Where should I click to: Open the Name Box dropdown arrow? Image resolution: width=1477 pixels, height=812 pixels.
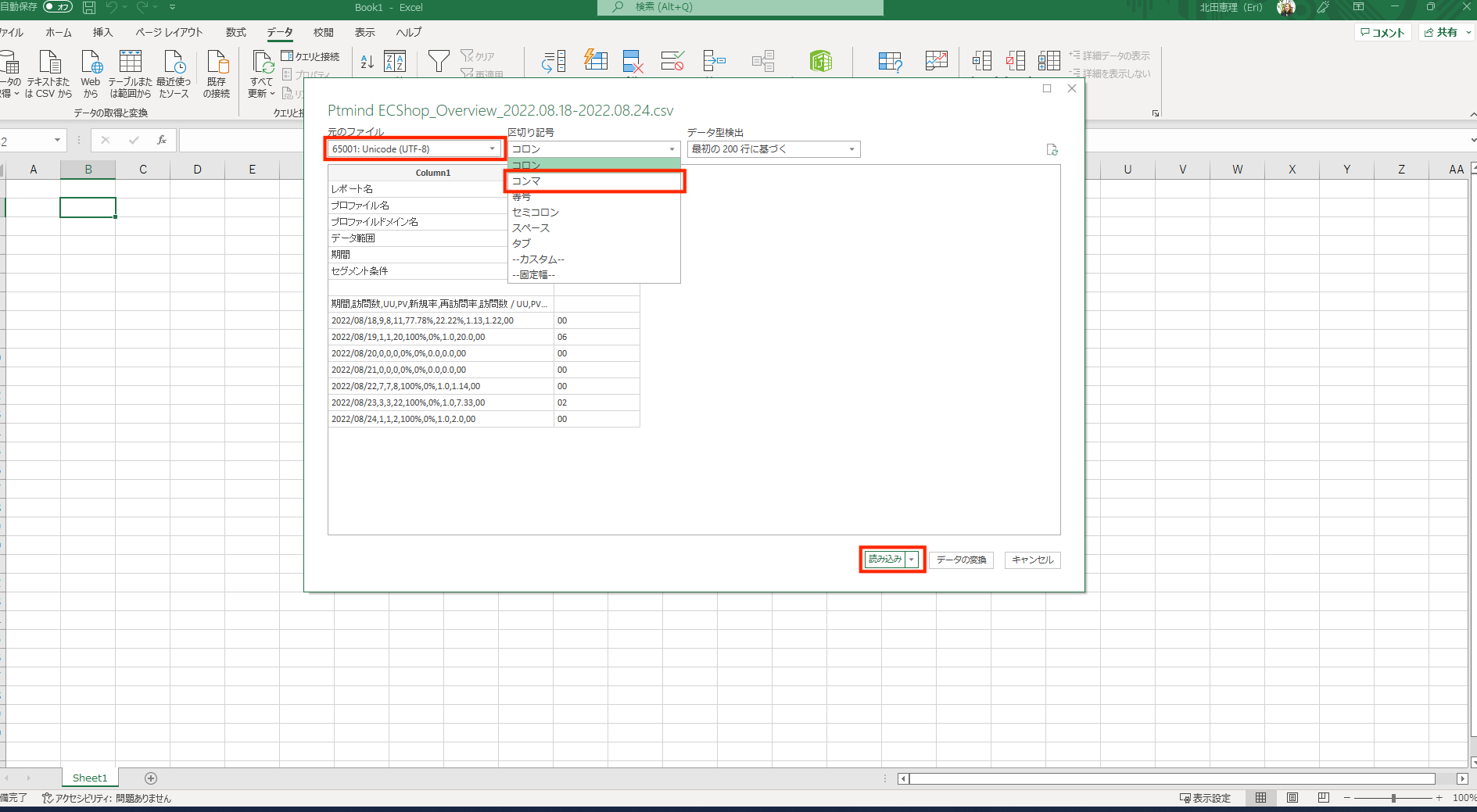pyautogui.click(x=57, y=141)
